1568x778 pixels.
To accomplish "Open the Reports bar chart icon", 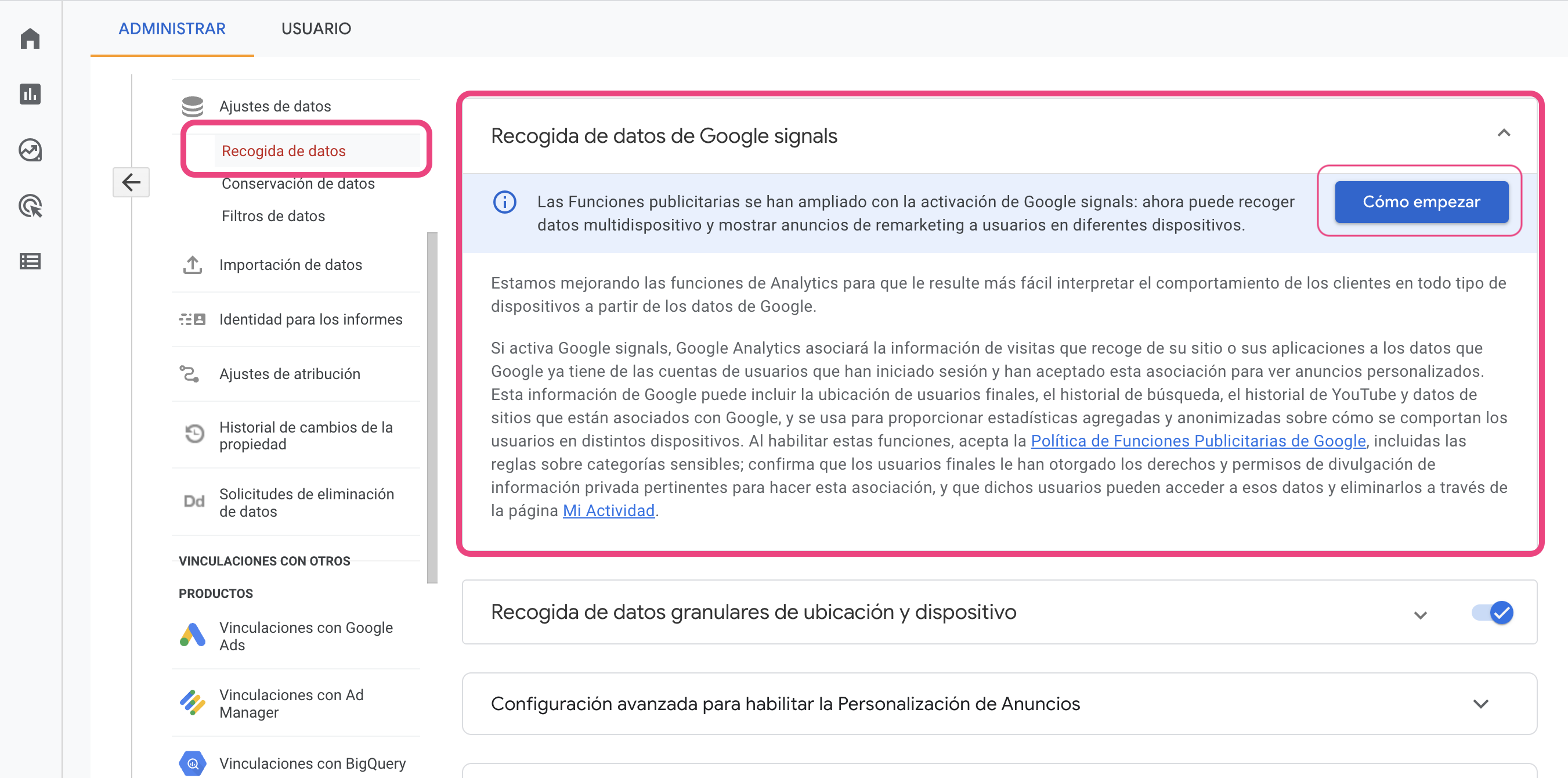I will (x=30, y=93).
